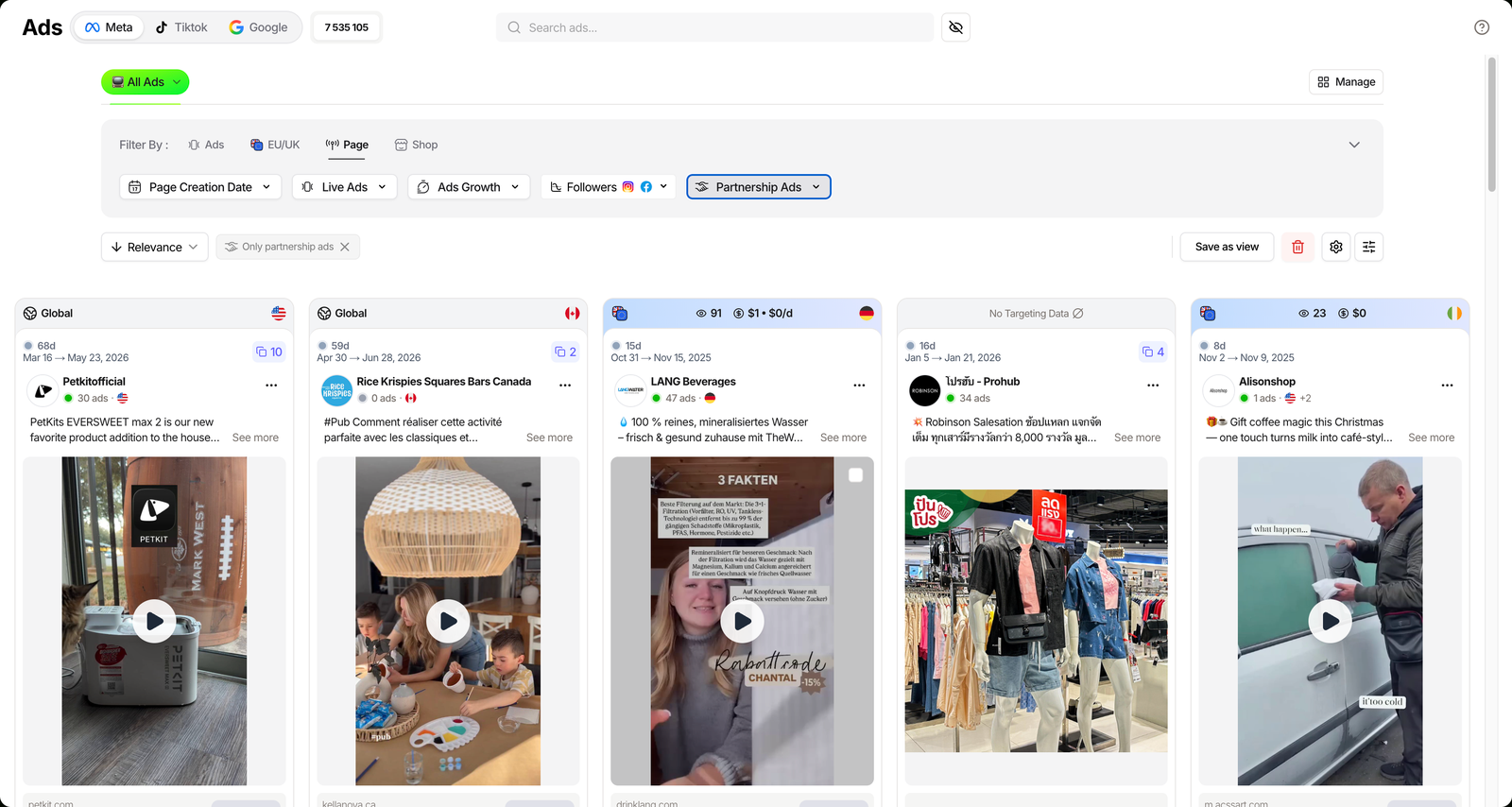The height and width of the screenshot is (807, 1512).
Task: Click the Search ads input field
Action: [x=714, y=27]
